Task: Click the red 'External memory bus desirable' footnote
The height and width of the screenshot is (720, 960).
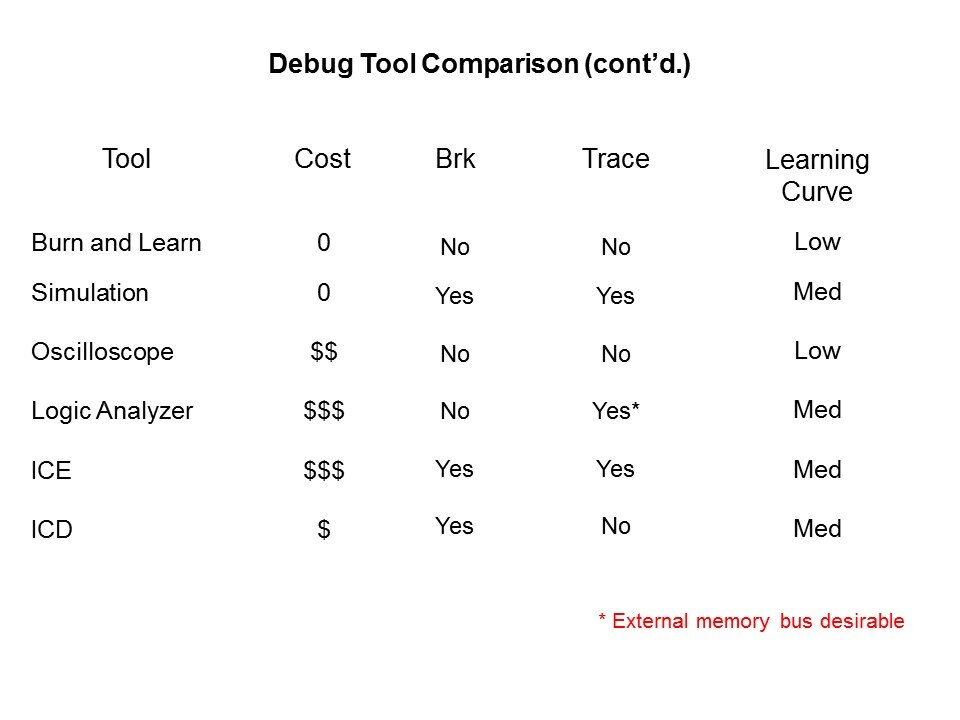Action: 751,621
